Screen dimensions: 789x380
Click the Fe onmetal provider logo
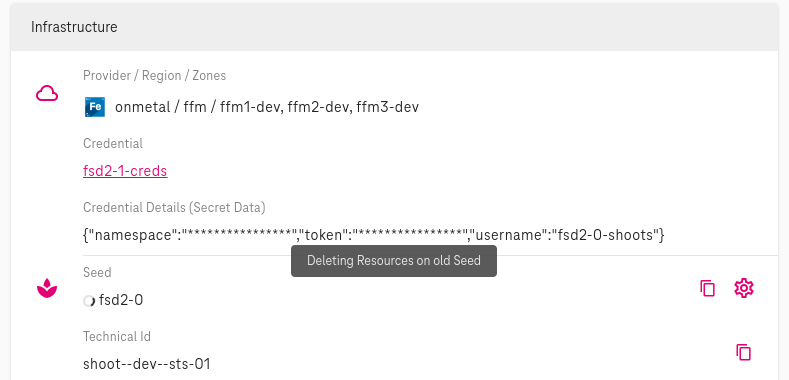[x=95, y=107]
